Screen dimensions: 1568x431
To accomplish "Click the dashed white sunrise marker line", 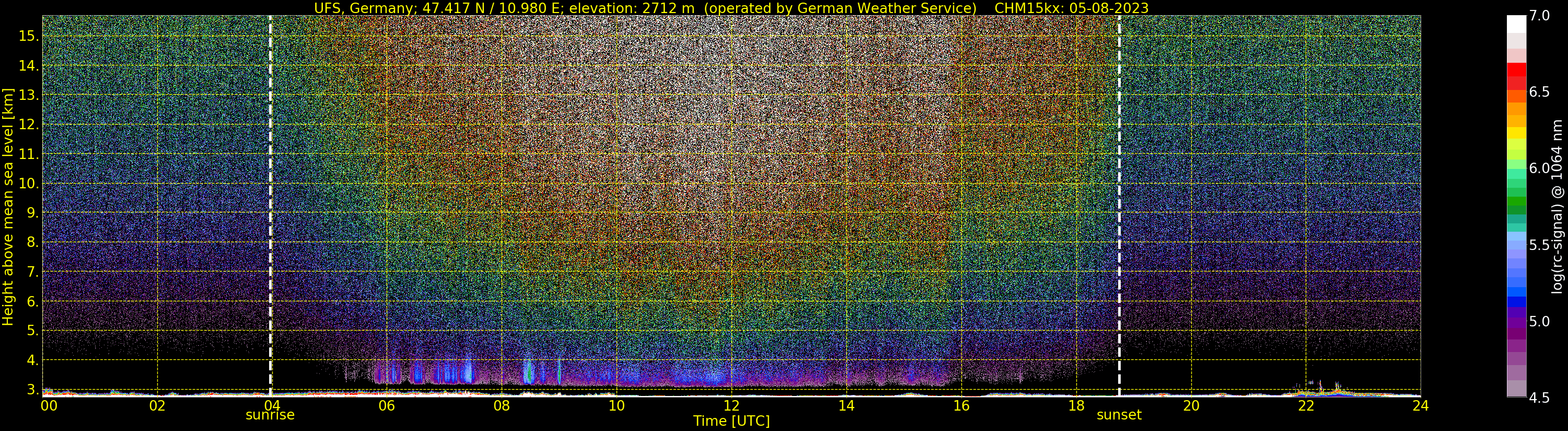I will (x=270, y=206).
